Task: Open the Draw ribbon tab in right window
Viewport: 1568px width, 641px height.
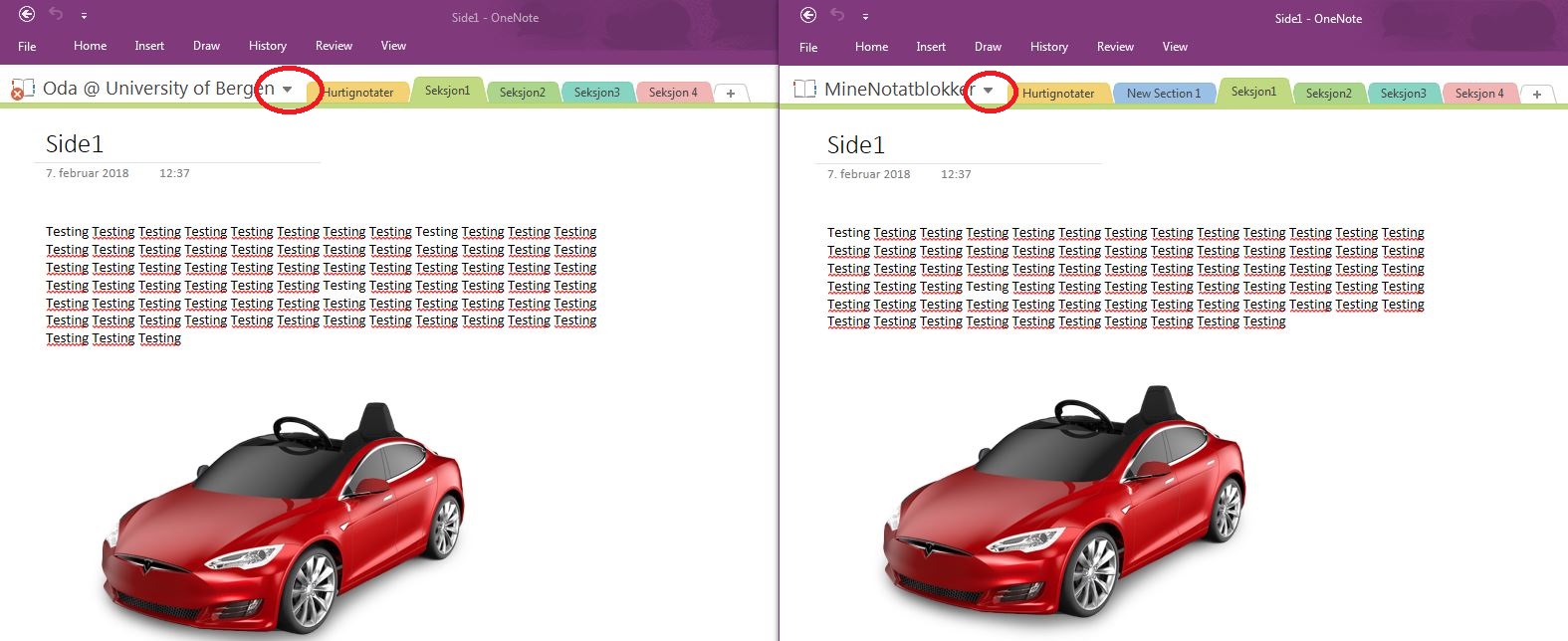Action: tap(988, 47)
